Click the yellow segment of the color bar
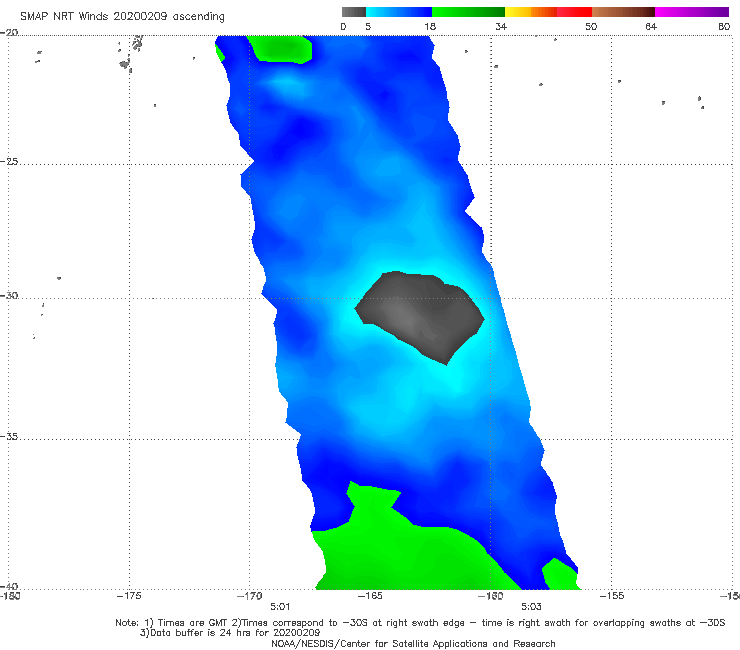The image size is (740, 650). (518, 12)
